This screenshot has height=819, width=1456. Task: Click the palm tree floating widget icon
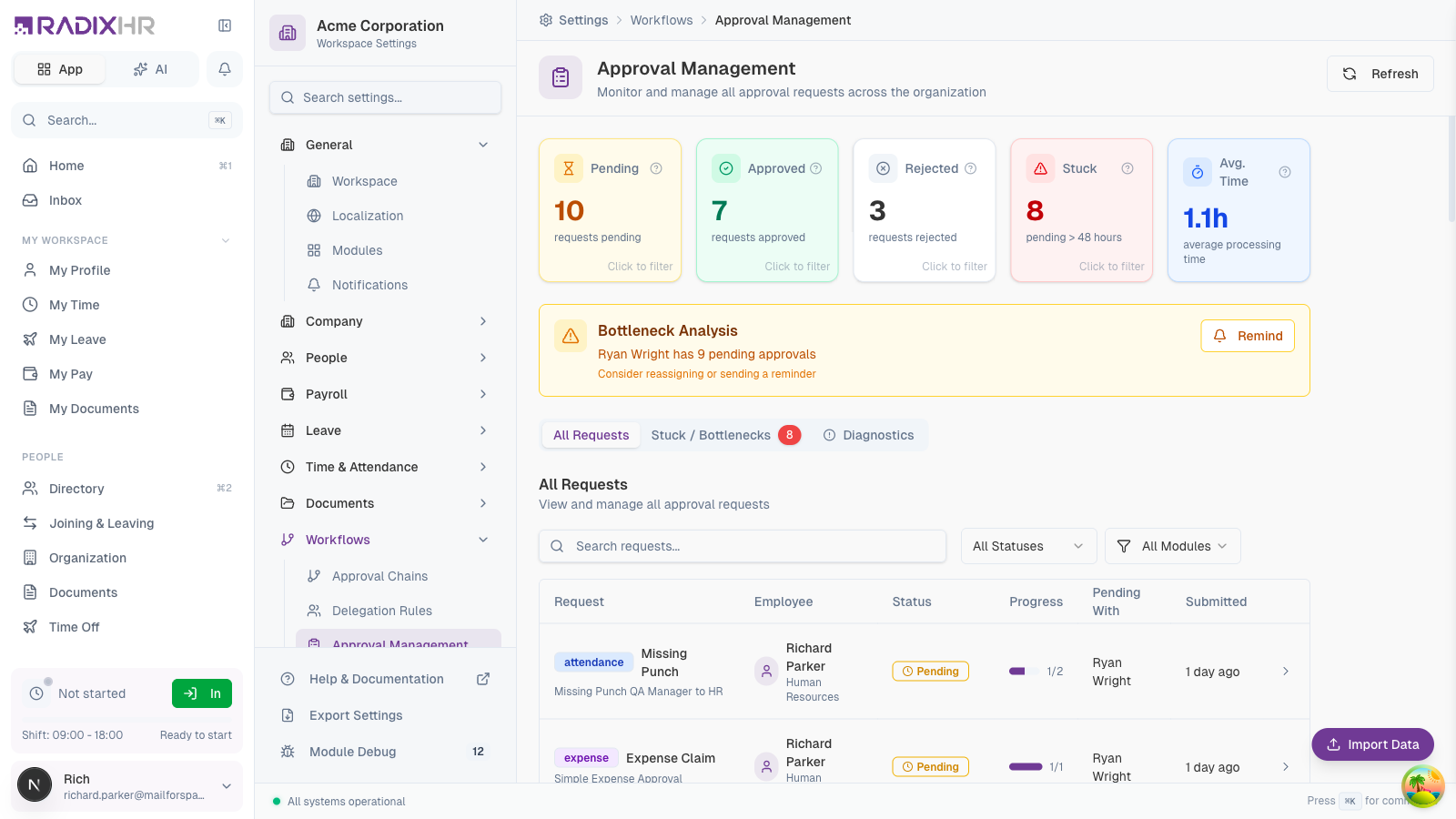[x=1423, y=786]
